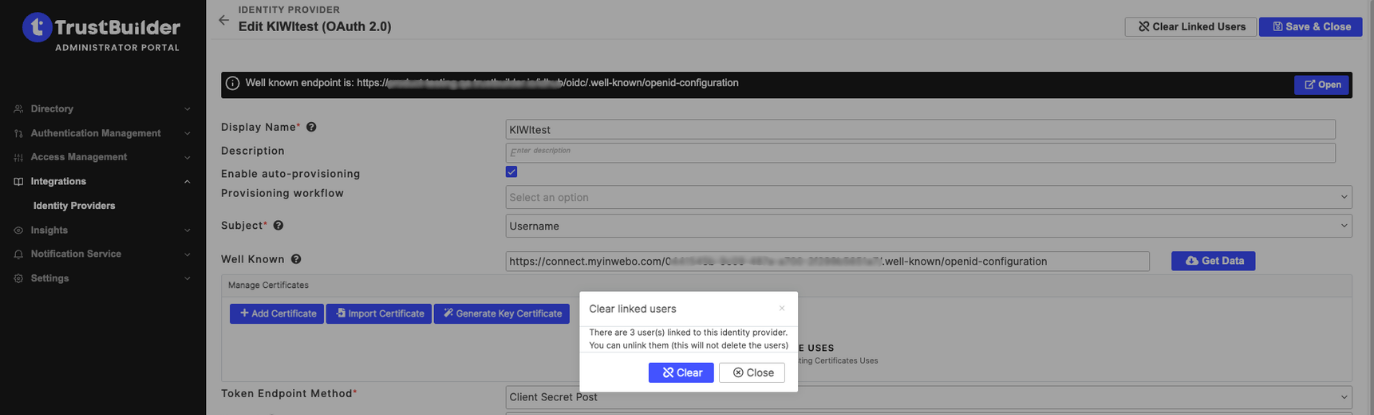Screen dimensions: 1374x415
Task: Click the help icon next to Well Known
Action: tap(296, 260)
